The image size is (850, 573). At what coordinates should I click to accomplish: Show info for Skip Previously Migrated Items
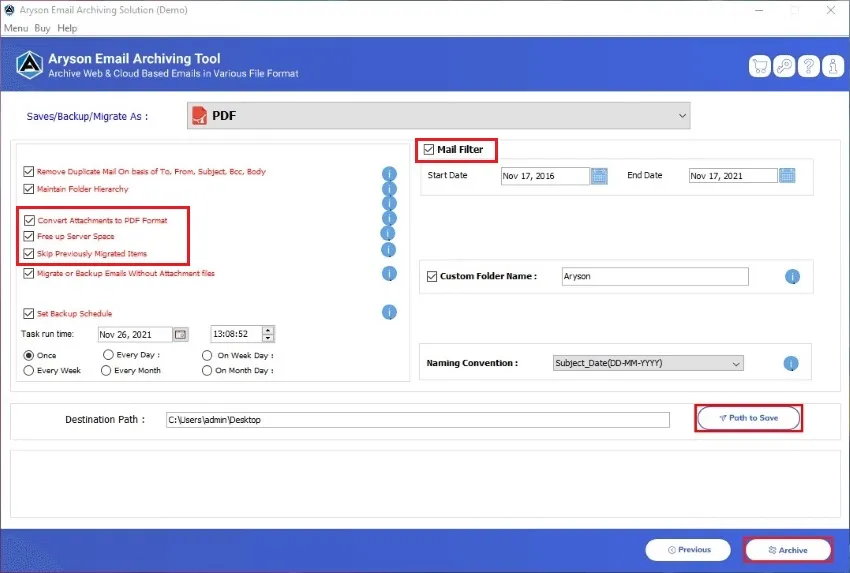pos(388,249)
